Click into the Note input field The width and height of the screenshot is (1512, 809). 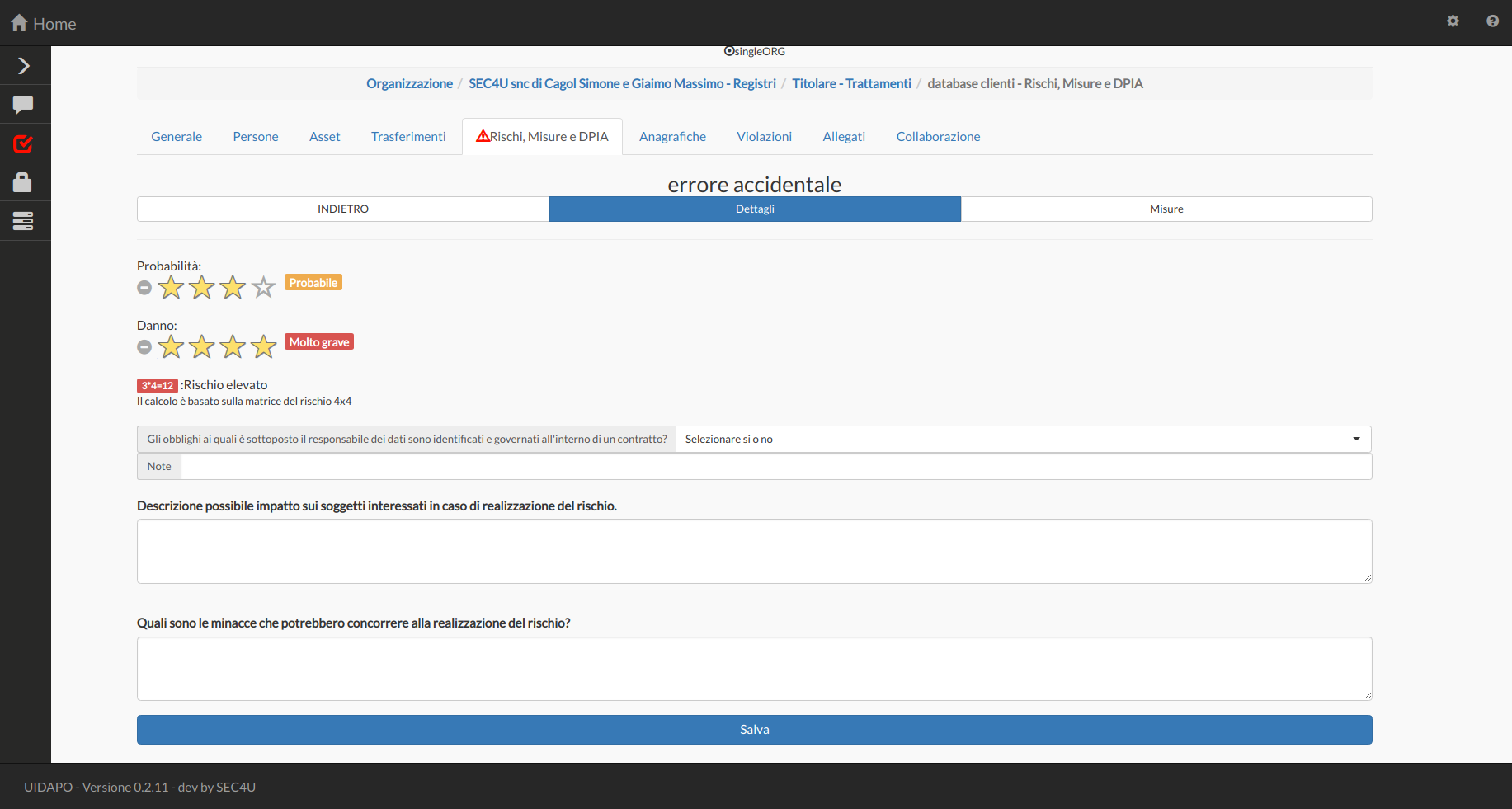pos(776,466)
